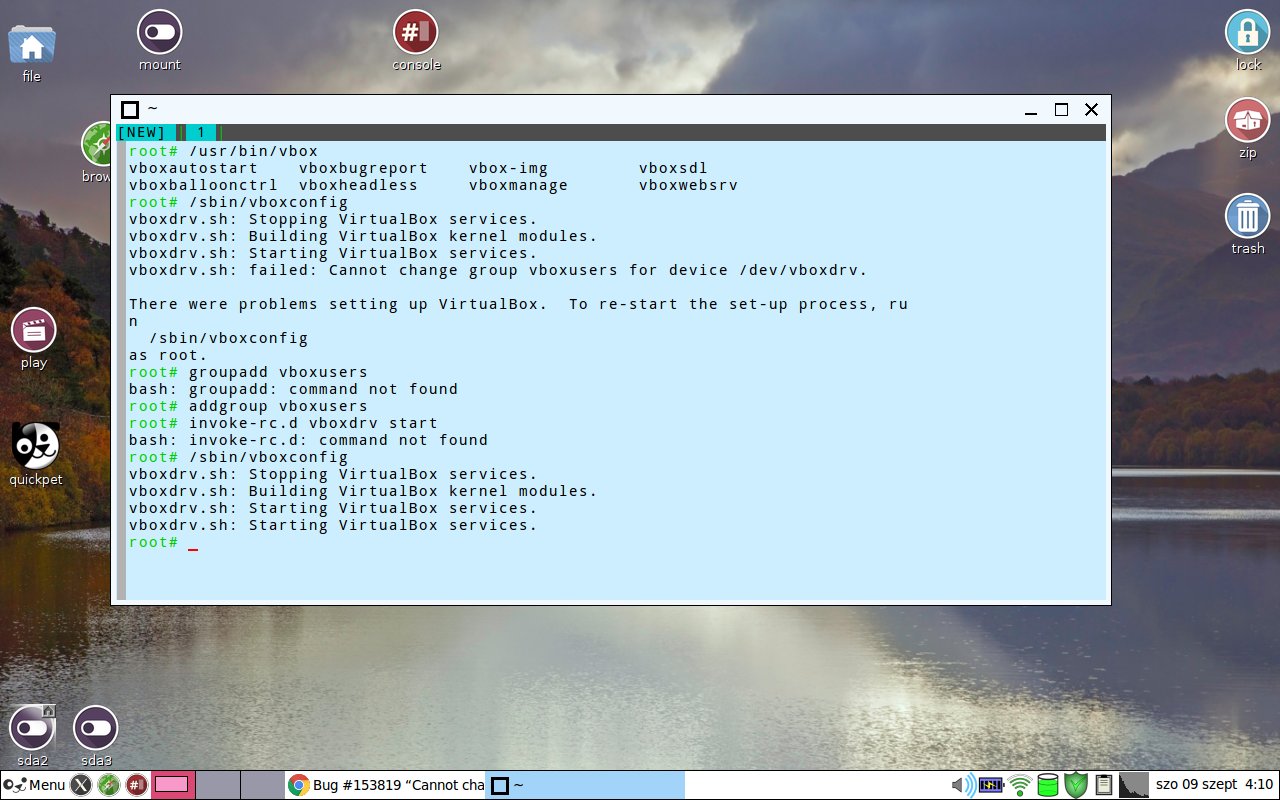Click the 'vbox-img' listing entry

[x=508, y=168]
